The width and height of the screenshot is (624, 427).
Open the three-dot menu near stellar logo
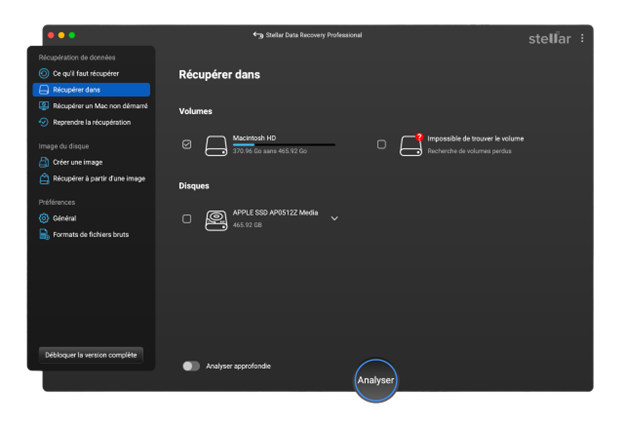coord(582,38)
